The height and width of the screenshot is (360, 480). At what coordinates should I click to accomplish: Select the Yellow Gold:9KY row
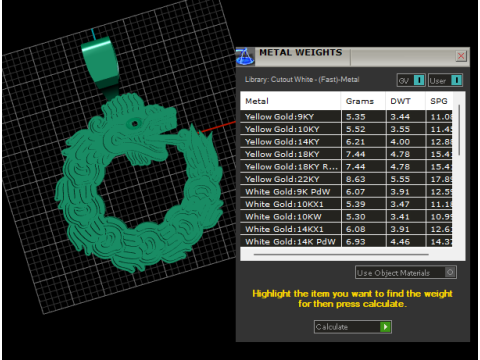click(x=346, y=117)
